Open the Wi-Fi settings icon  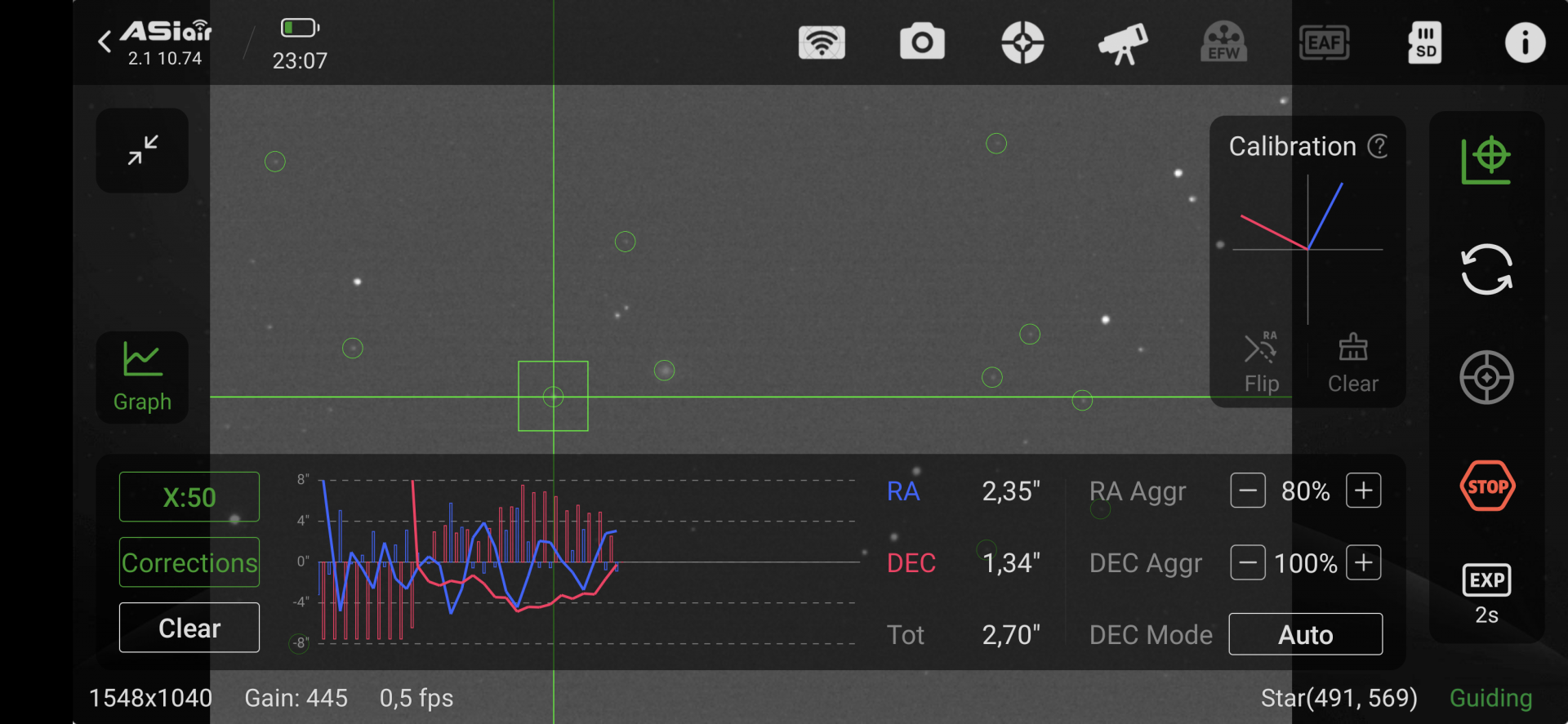(x=822, y=42)
